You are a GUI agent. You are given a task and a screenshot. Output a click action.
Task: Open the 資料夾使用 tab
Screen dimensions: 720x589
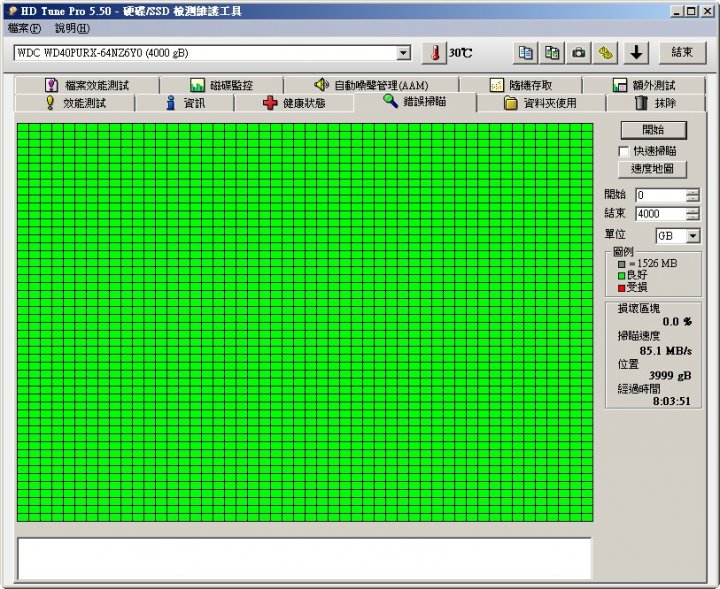tap(541, 103)
